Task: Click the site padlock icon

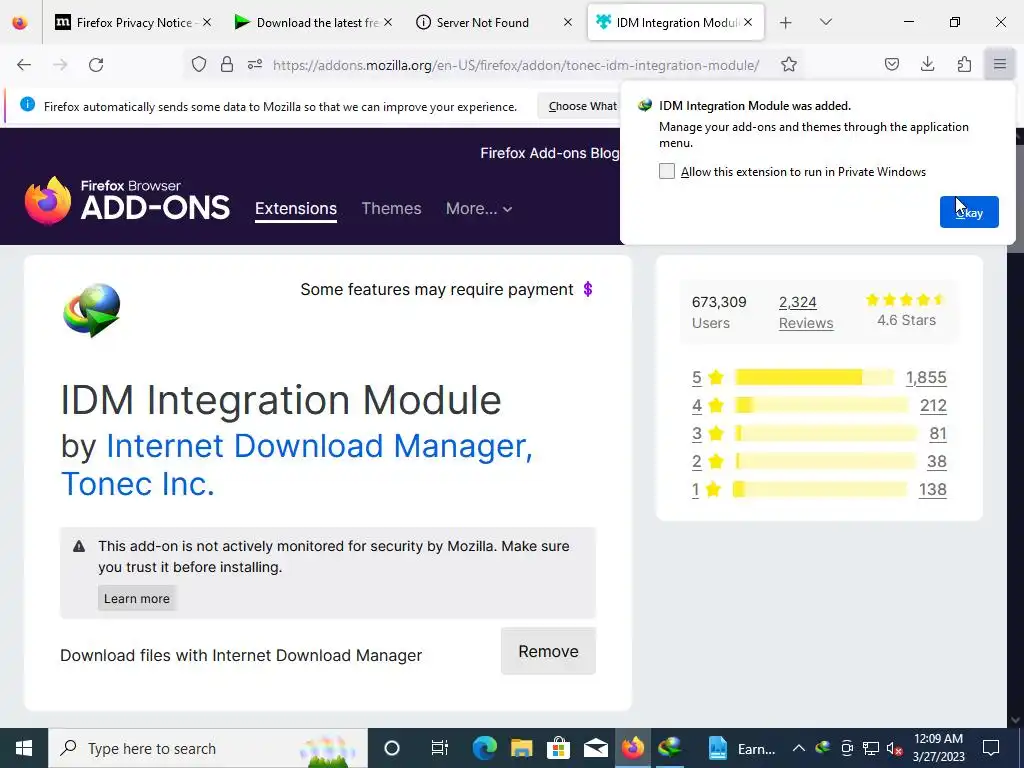Action: pyautogui.click(x=227, y=64)
